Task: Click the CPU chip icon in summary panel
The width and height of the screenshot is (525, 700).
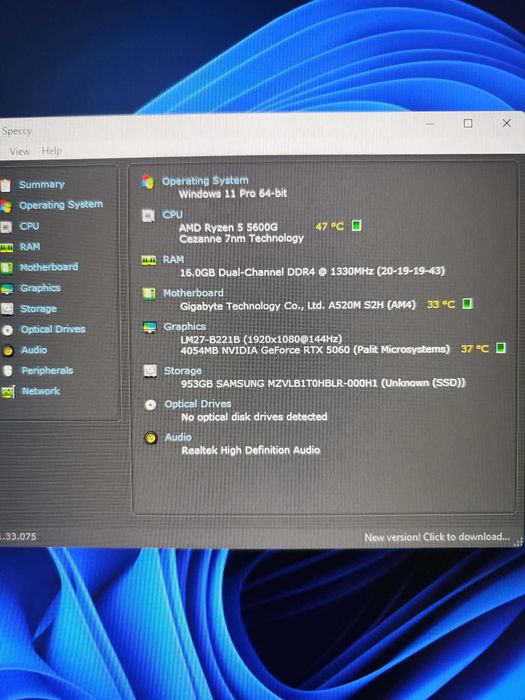Action: point(148,216)
